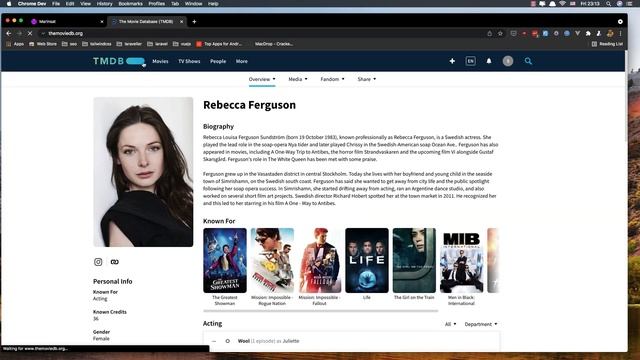Viewport: 640px width, 360px height.
Task: Open the Life movie poster
Action: (x=367, y=260)
